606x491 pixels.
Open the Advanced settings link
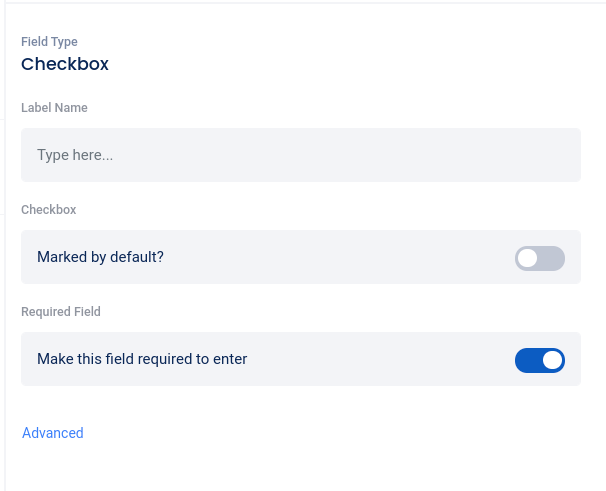point(53,433)
